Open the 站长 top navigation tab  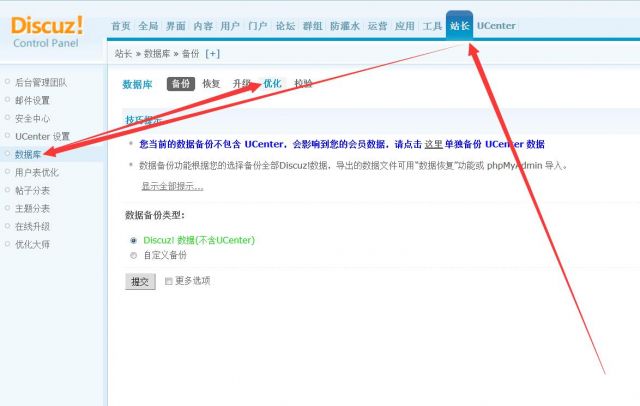pyautogui.click(x=459, y=25)
